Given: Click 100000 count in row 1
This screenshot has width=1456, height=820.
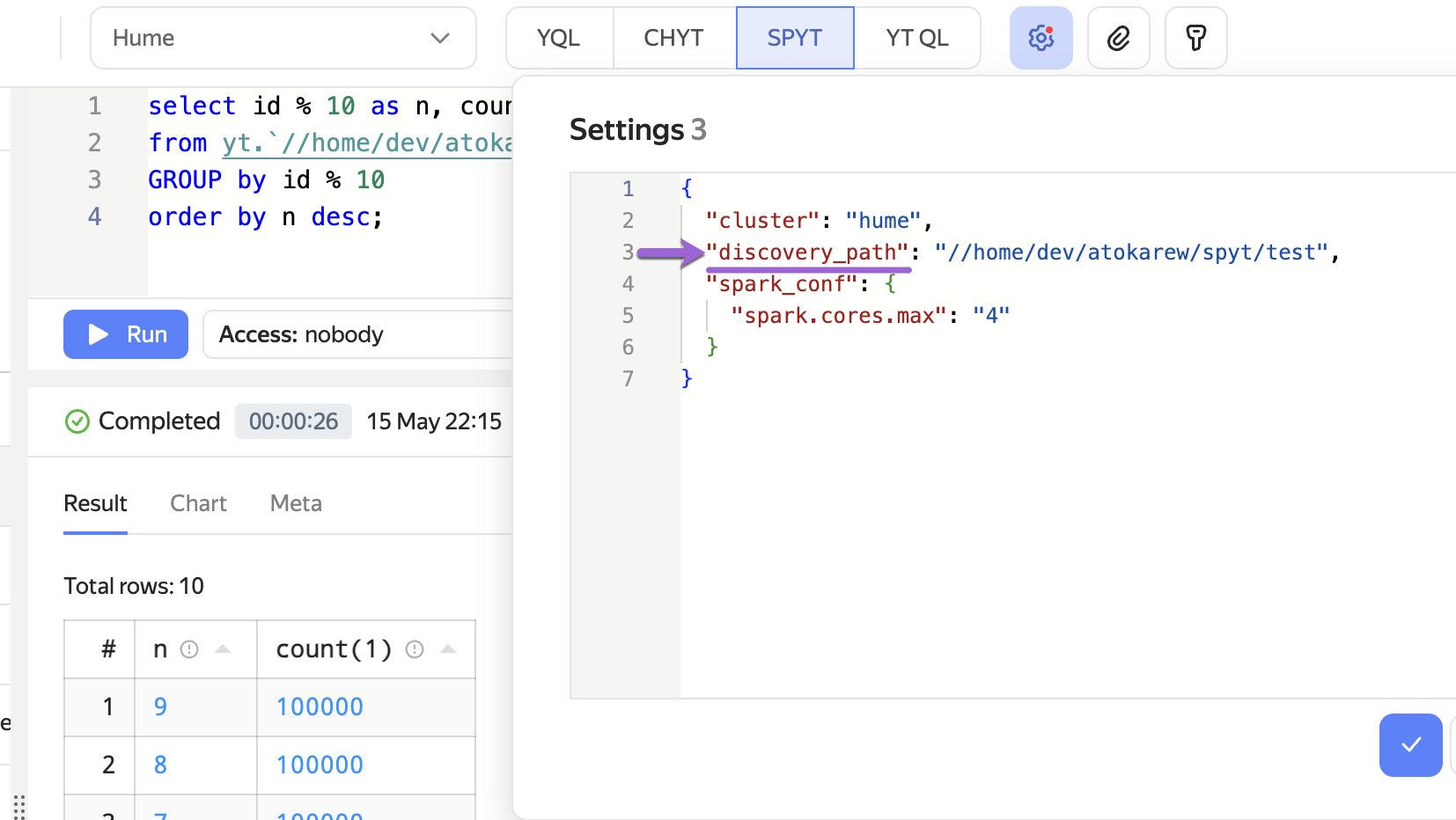Looking at the screenshot, I should pos(320,707).
